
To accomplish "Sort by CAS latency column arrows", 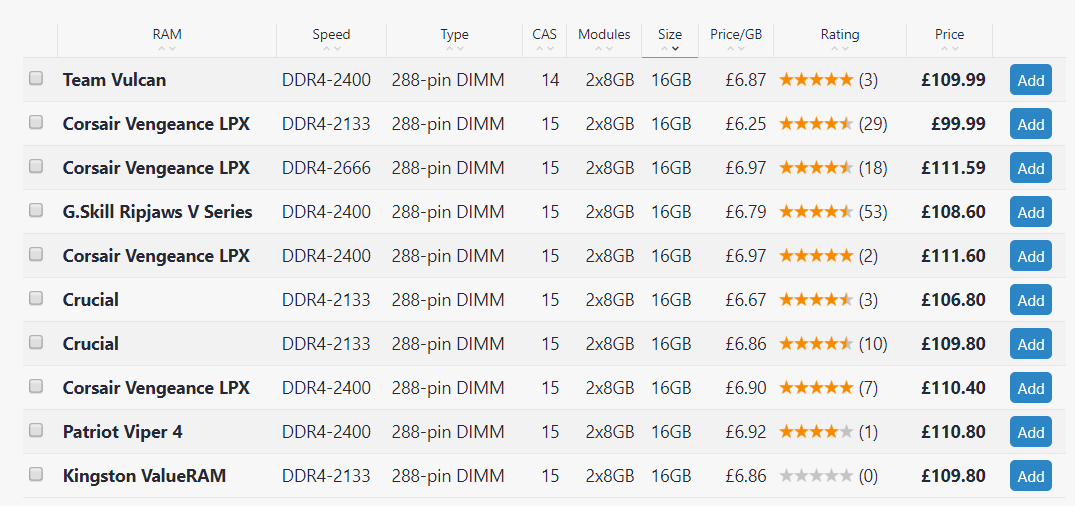I will pyautogui.click(x=544, y=49).
